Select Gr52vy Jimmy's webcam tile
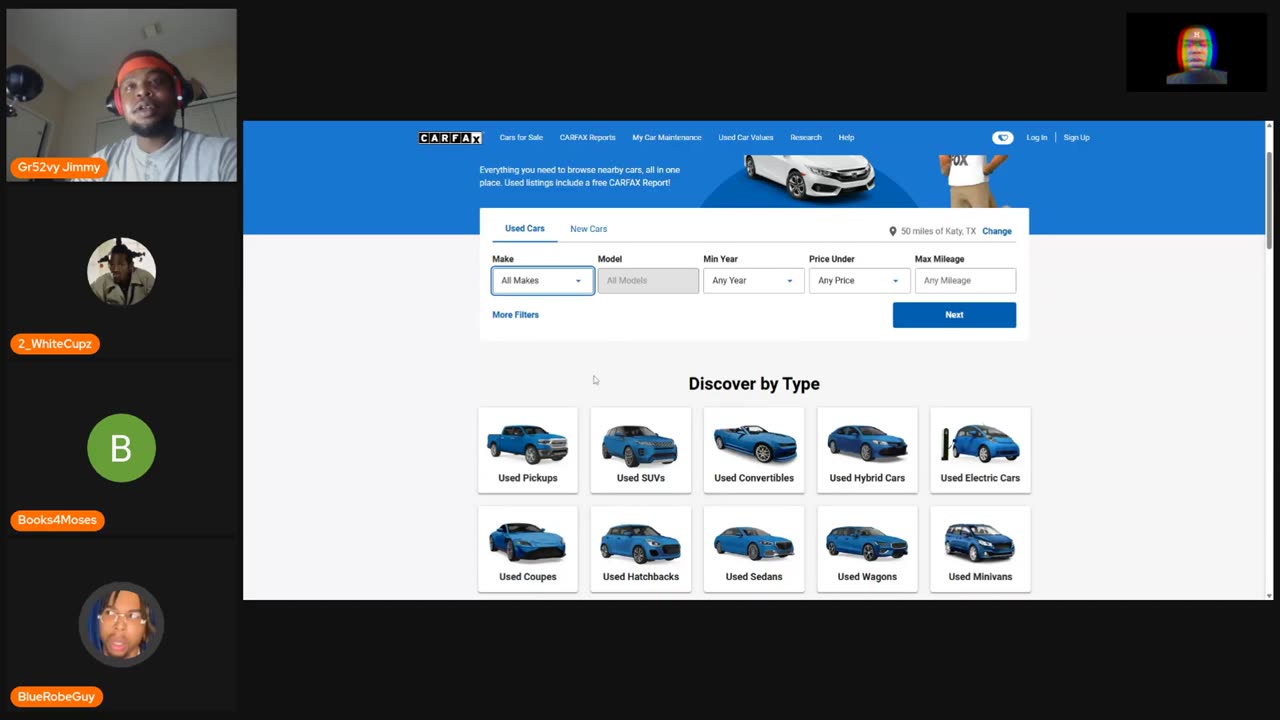This screenshot has height=720, width=1280. click(122, 95)
